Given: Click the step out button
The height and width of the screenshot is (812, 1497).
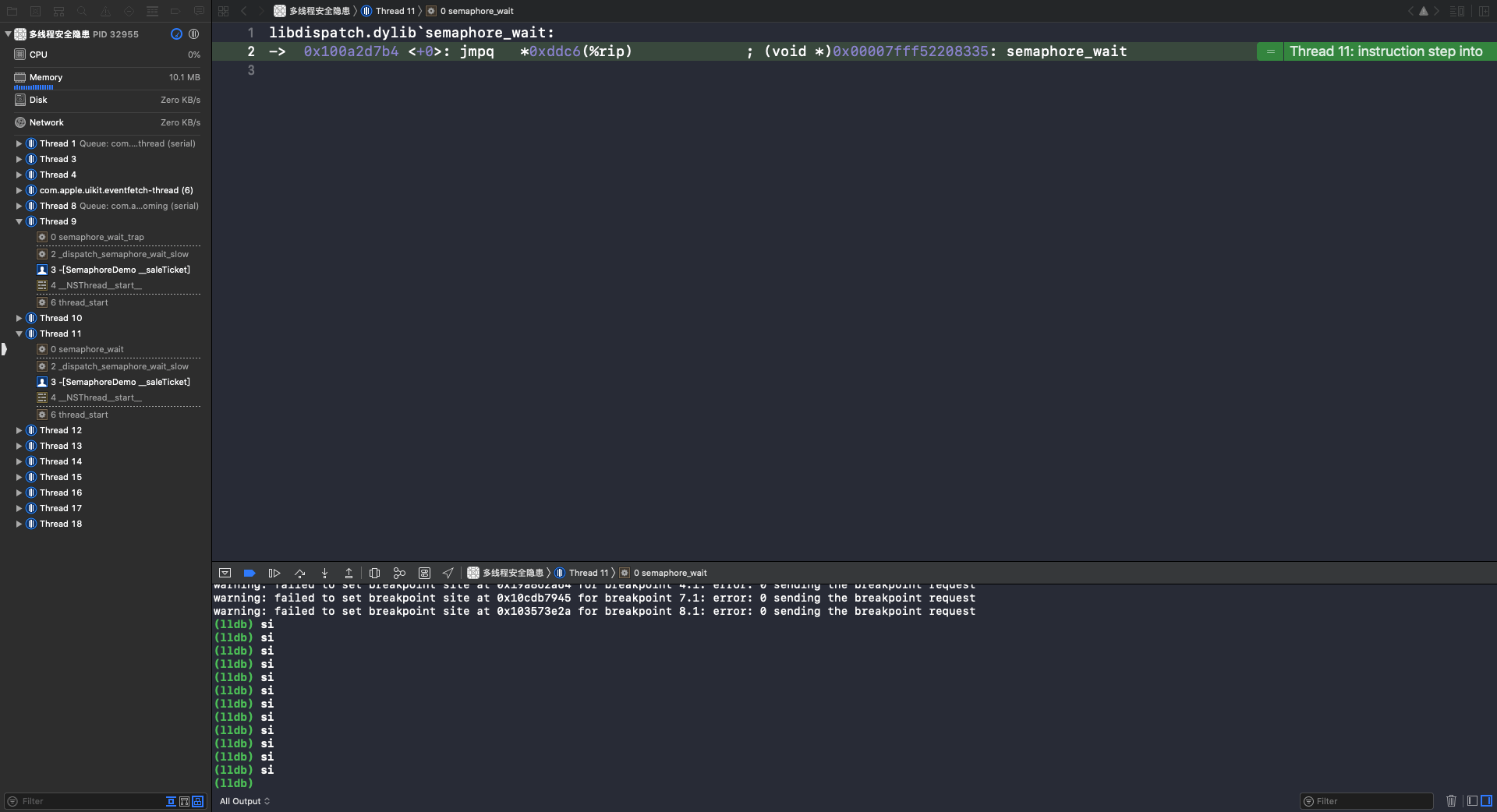Looking at the screenshot, I should click(x=349, y=573).
